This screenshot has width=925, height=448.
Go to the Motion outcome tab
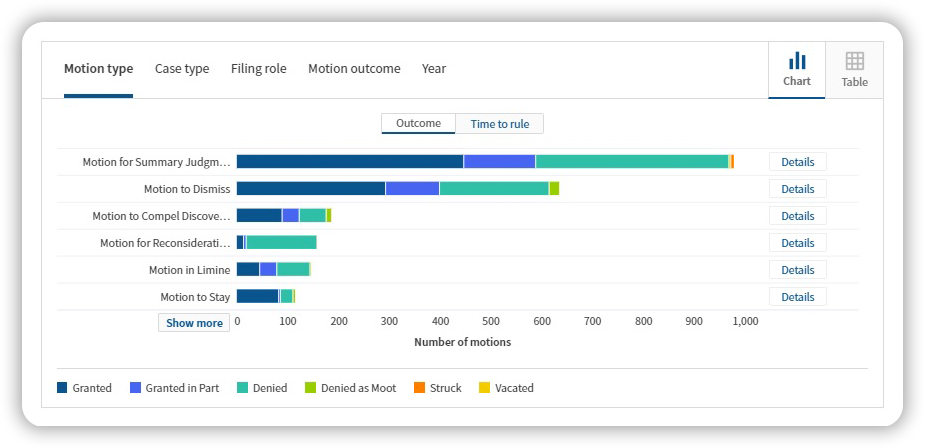pyautogui.click(x=354, y=69)
